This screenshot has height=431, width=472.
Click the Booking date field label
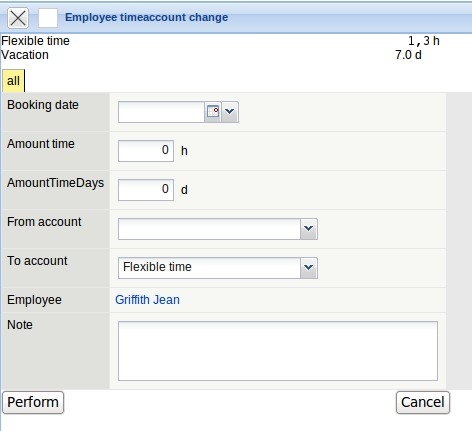[x=43, y=105]
